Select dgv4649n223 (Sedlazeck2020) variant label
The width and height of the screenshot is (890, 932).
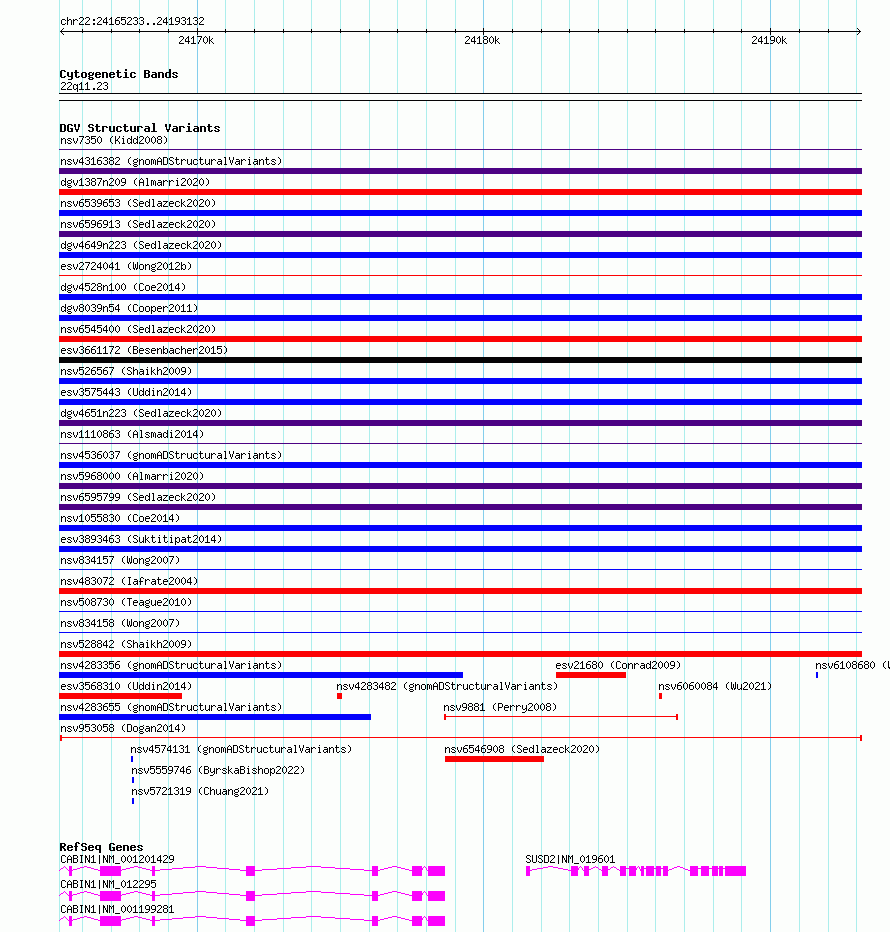(x=141, y=245)
